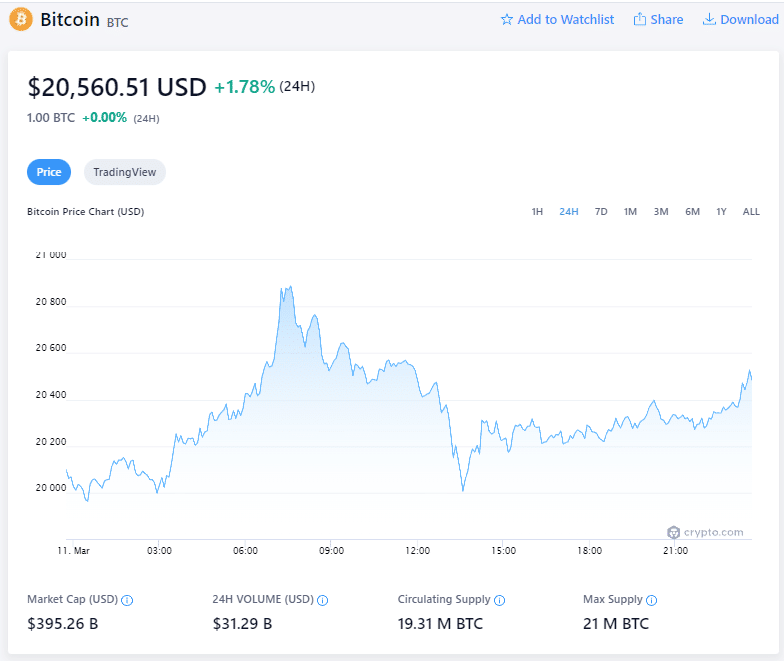Open Market Cap info tooltip icon
Viewport: 784px width, 661px height.
(127, 600)
